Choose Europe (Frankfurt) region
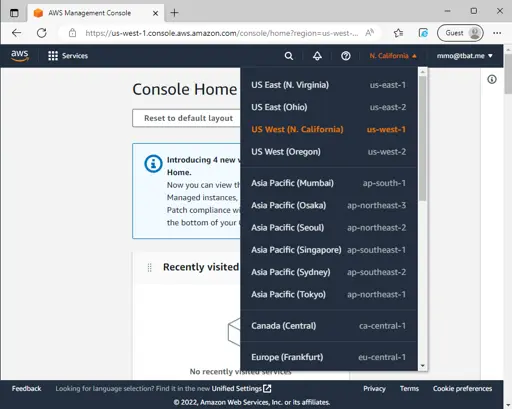Image resolution: width=512 pixels, height=409 pixels. pos(329,357)
